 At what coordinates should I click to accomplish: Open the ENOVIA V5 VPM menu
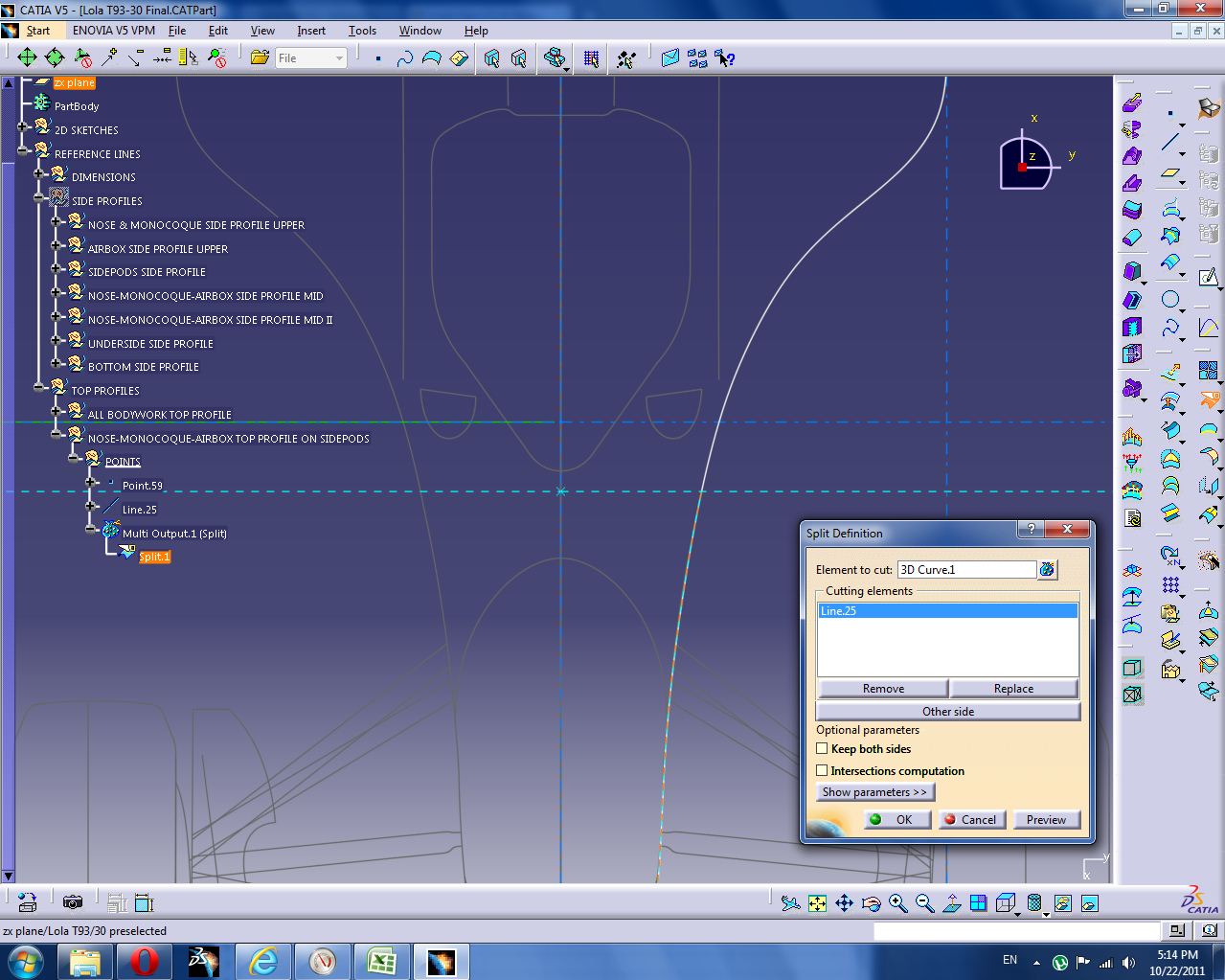114,31
